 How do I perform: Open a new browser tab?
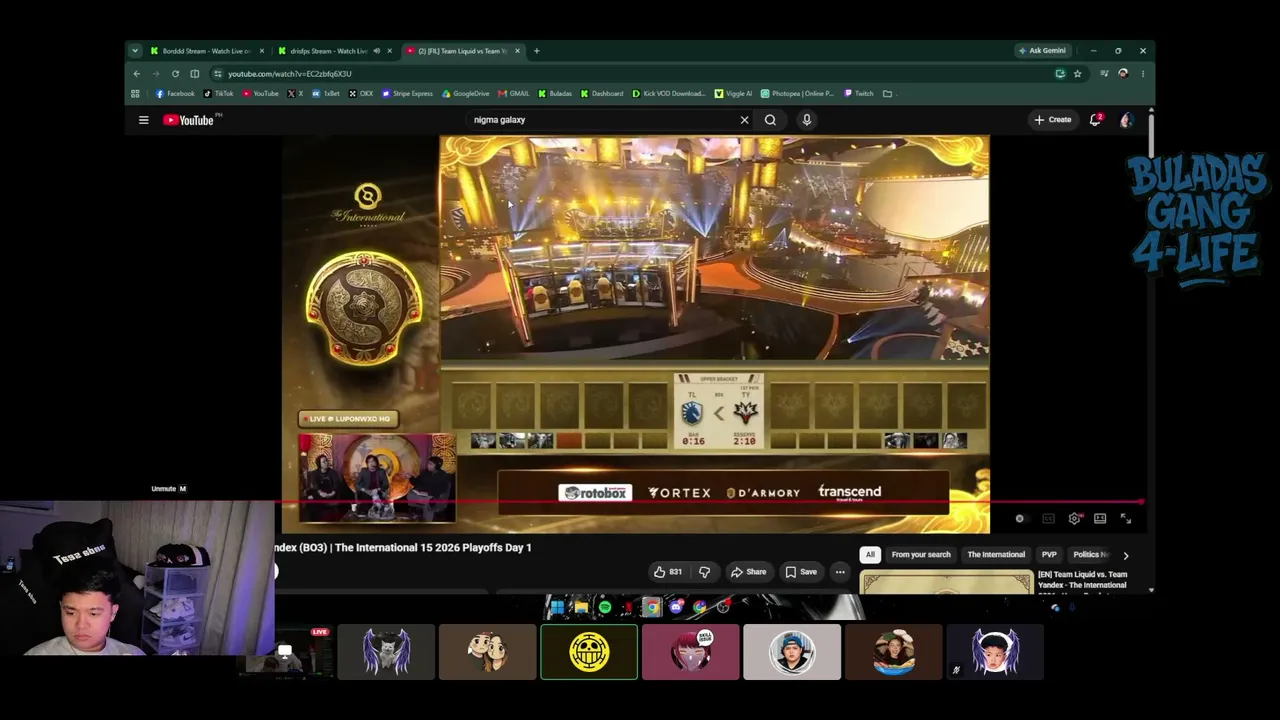[536, 51]
